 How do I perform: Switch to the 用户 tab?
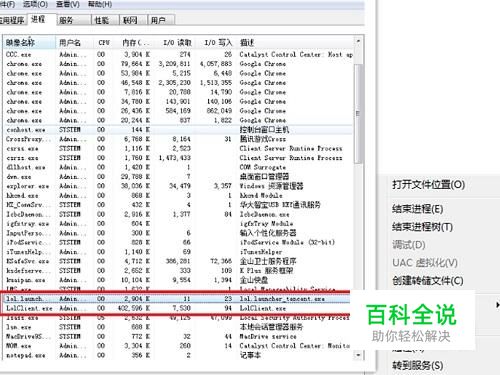(161, 20)
